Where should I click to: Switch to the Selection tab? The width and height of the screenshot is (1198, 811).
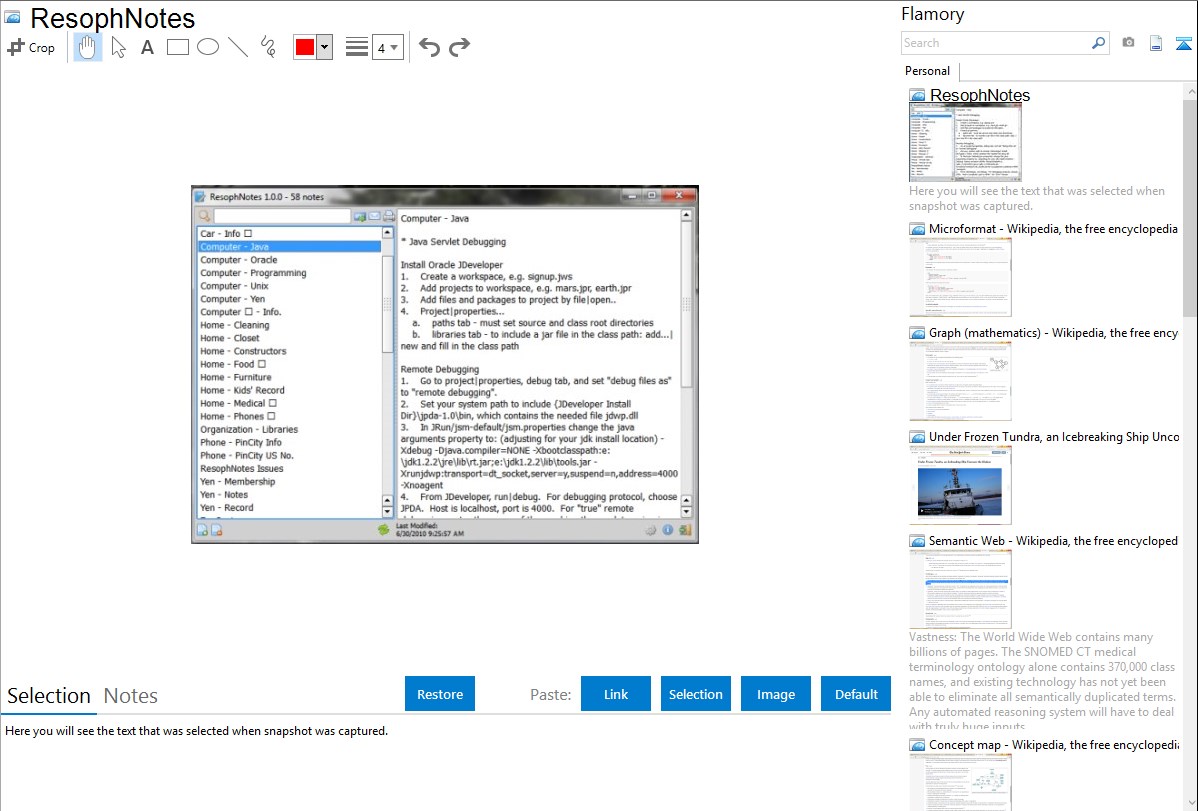click(49, 696)
